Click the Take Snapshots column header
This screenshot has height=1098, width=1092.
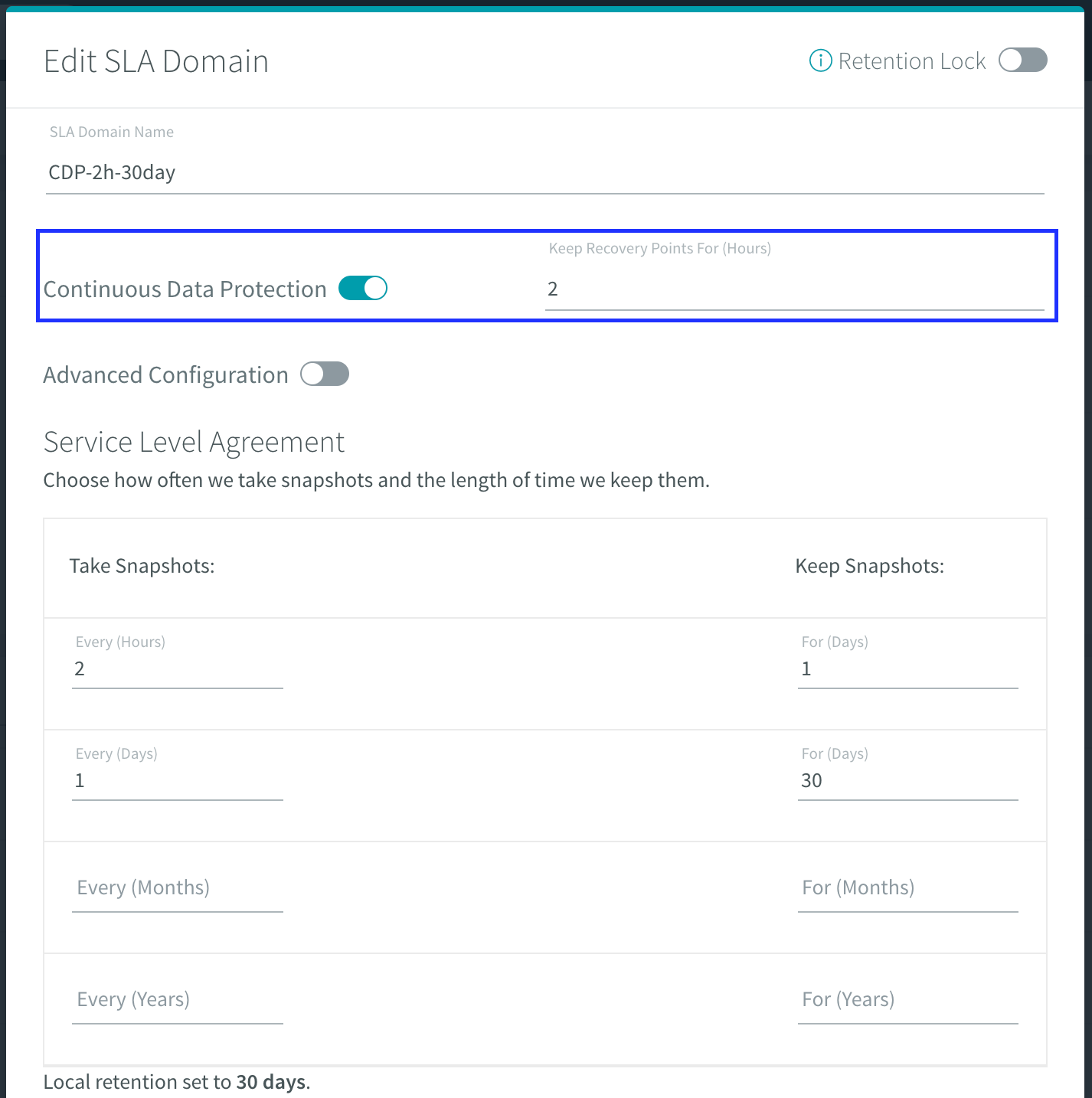[142, 566]
